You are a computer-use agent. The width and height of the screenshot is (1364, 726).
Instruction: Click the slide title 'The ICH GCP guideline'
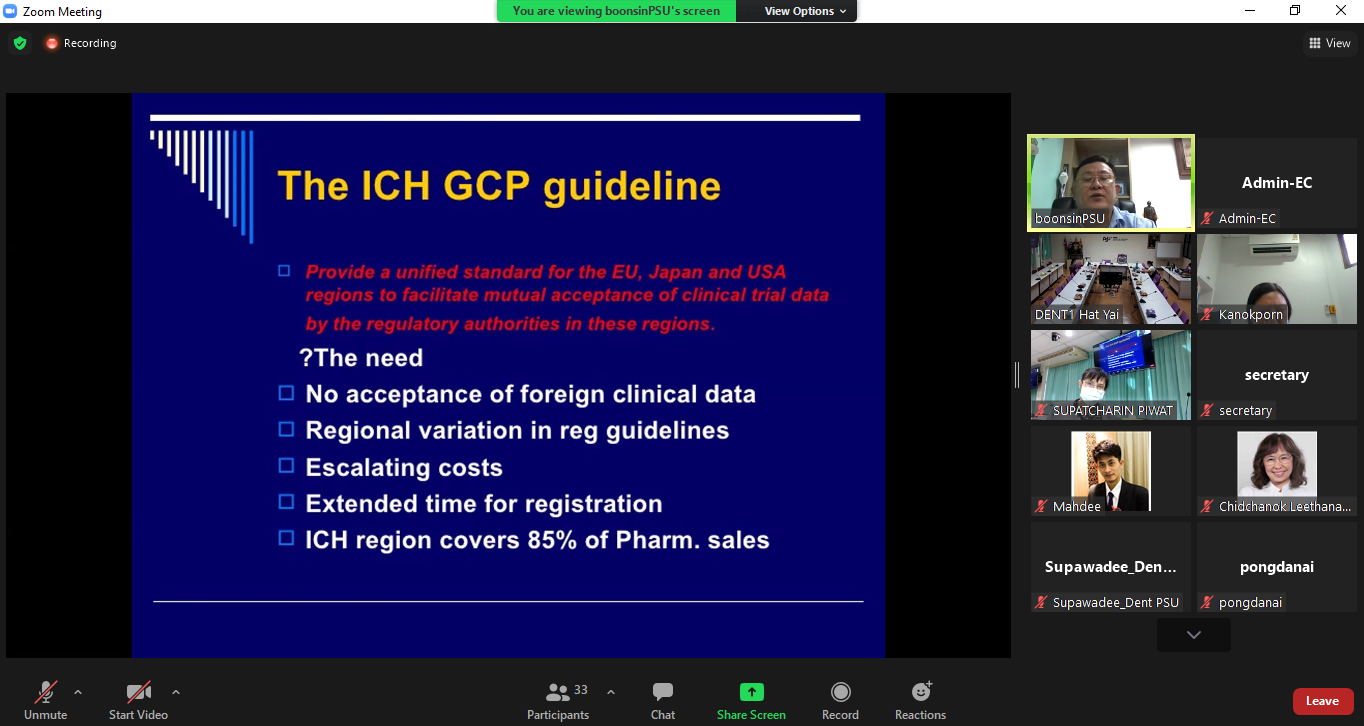(x=499, y=186)
